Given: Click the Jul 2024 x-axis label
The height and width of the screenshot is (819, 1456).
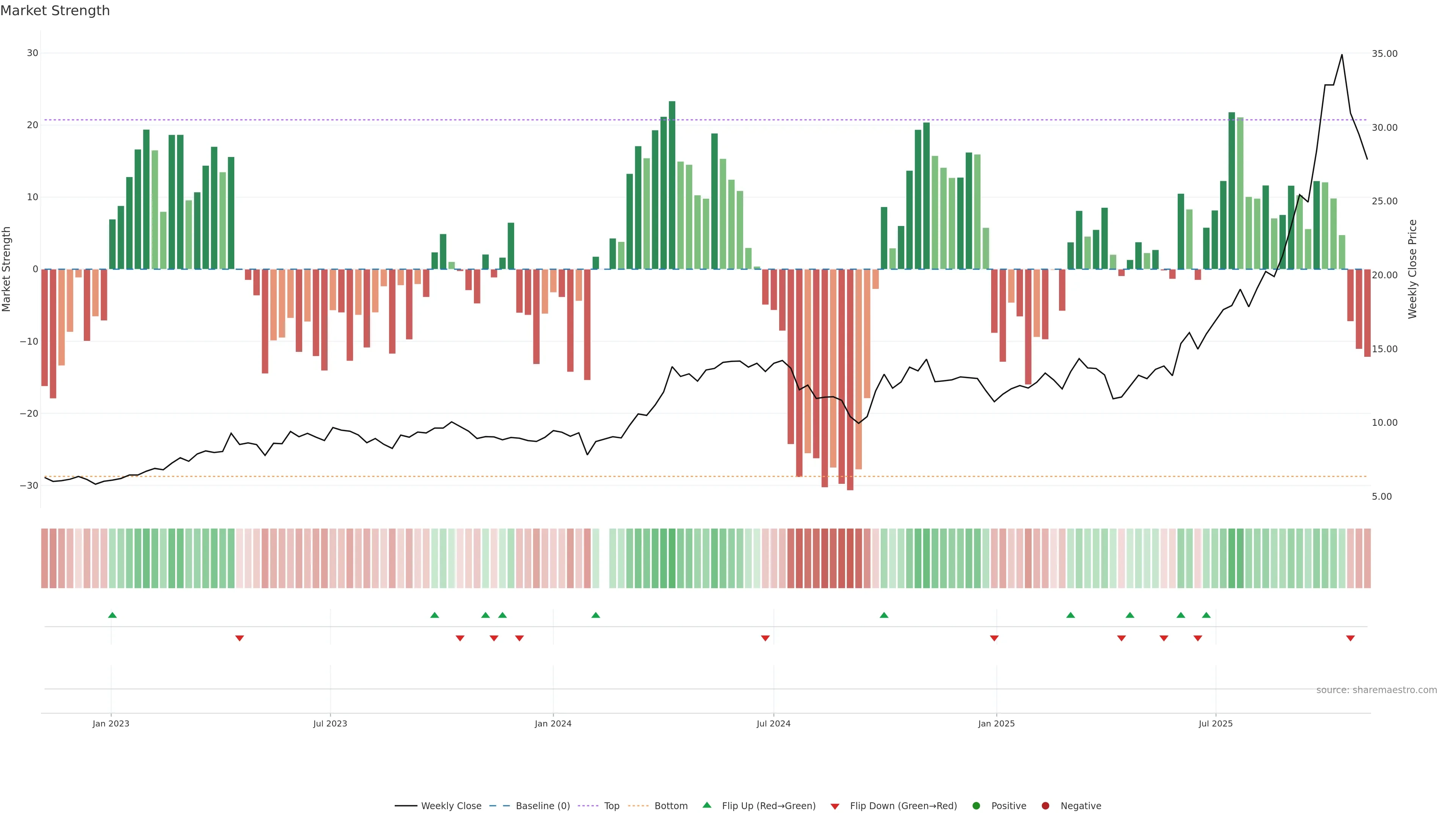Looking at the screenshot, I should [773, 723].
